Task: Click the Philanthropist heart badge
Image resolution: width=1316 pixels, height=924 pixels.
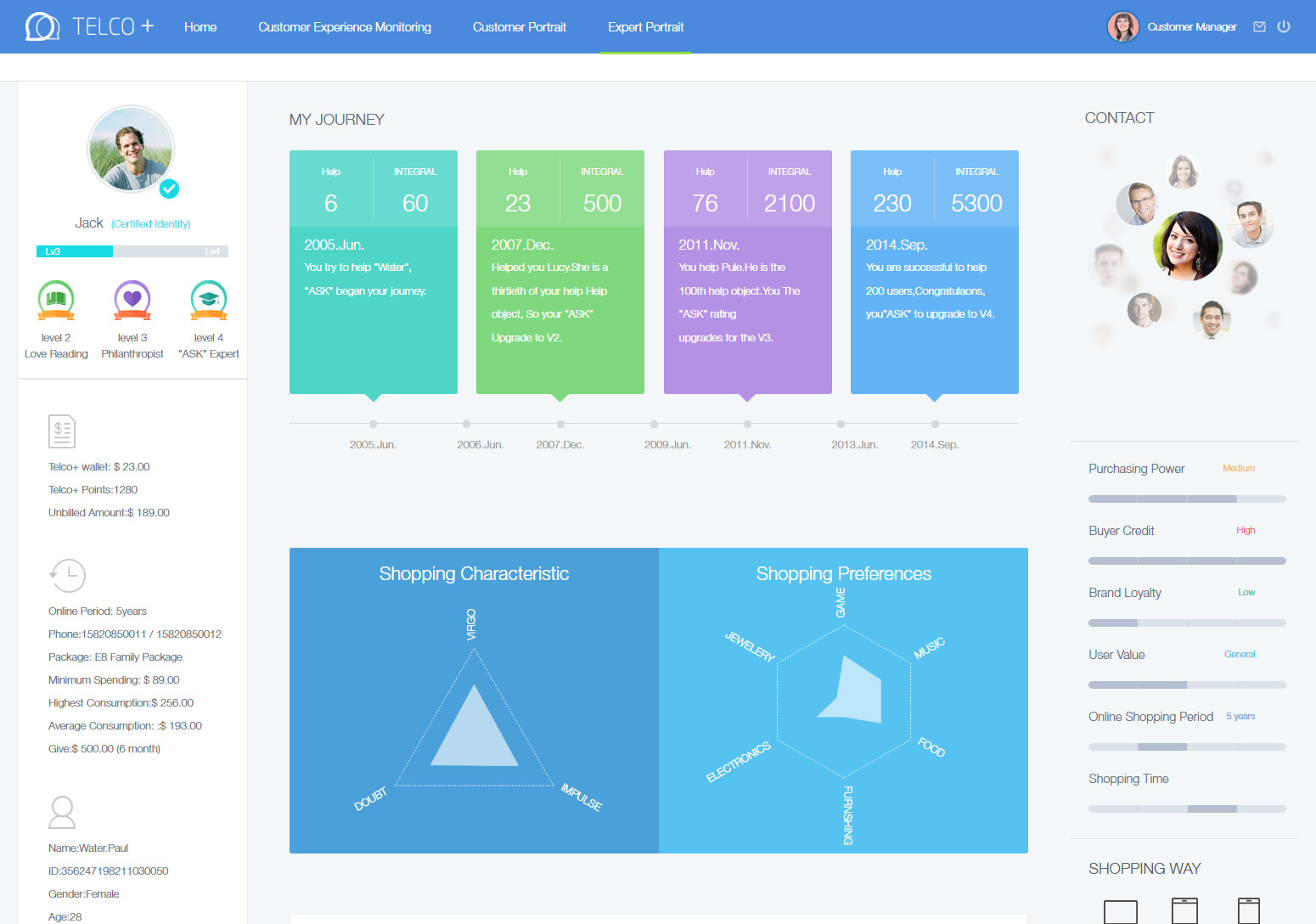Action: tap(132, 301)
